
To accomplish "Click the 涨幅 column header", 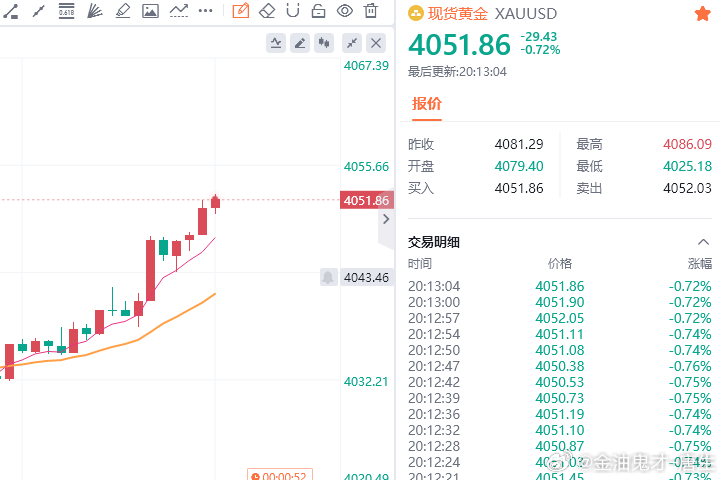I will pyautogui.click(x=700, y=264).
